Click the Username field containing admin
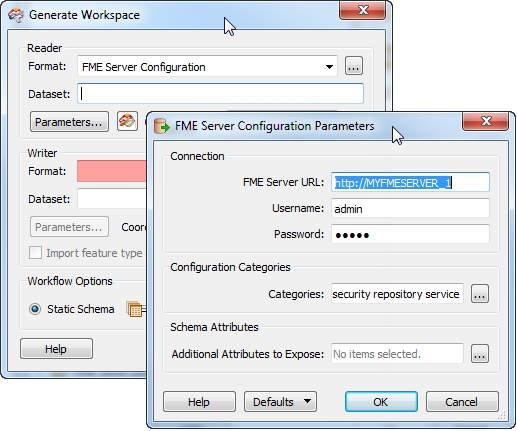This screenshot has height=431, width=517. pos(410,208)
